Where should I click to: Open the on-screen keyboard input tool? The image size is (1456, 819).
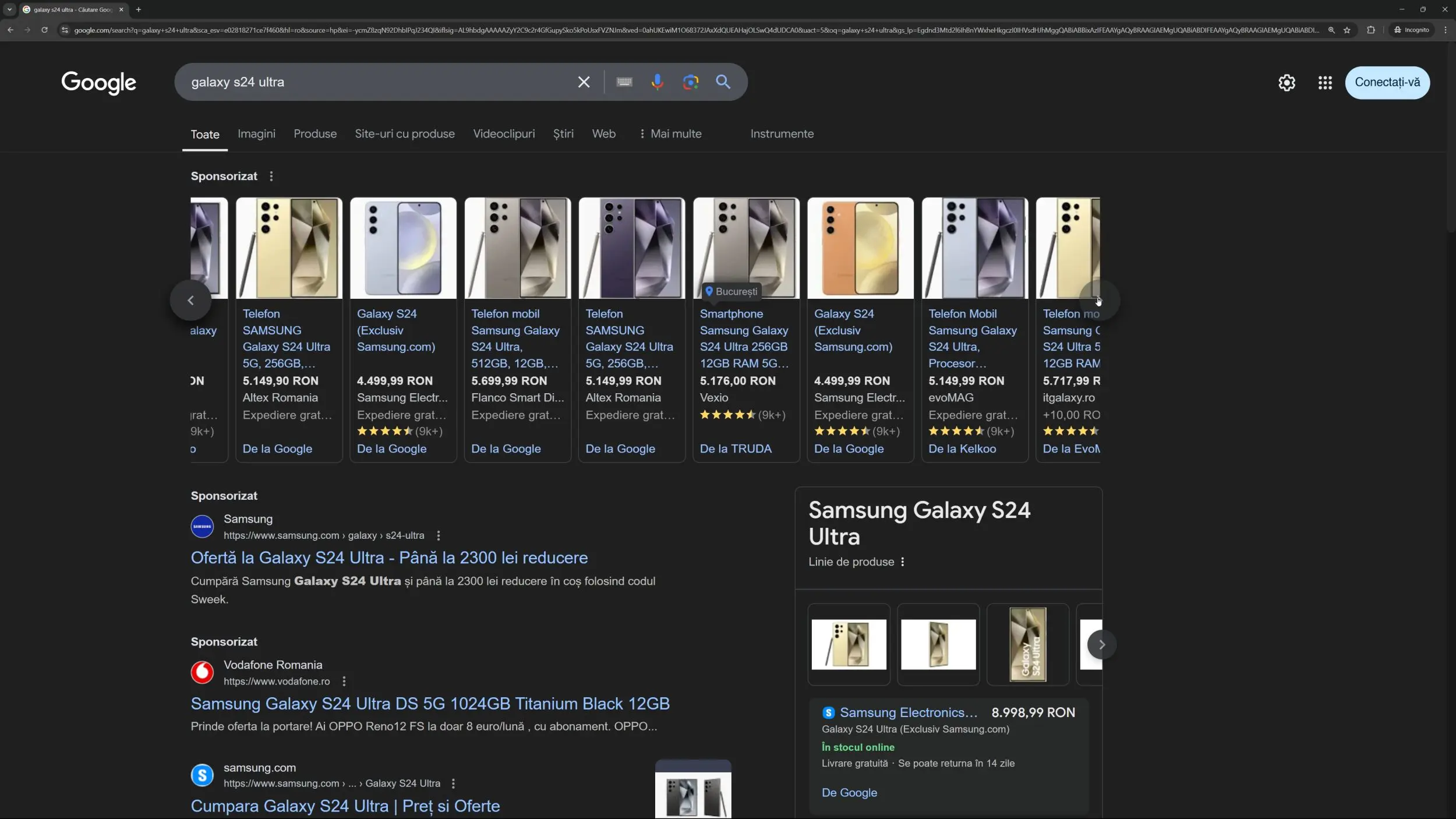point(624,82)
